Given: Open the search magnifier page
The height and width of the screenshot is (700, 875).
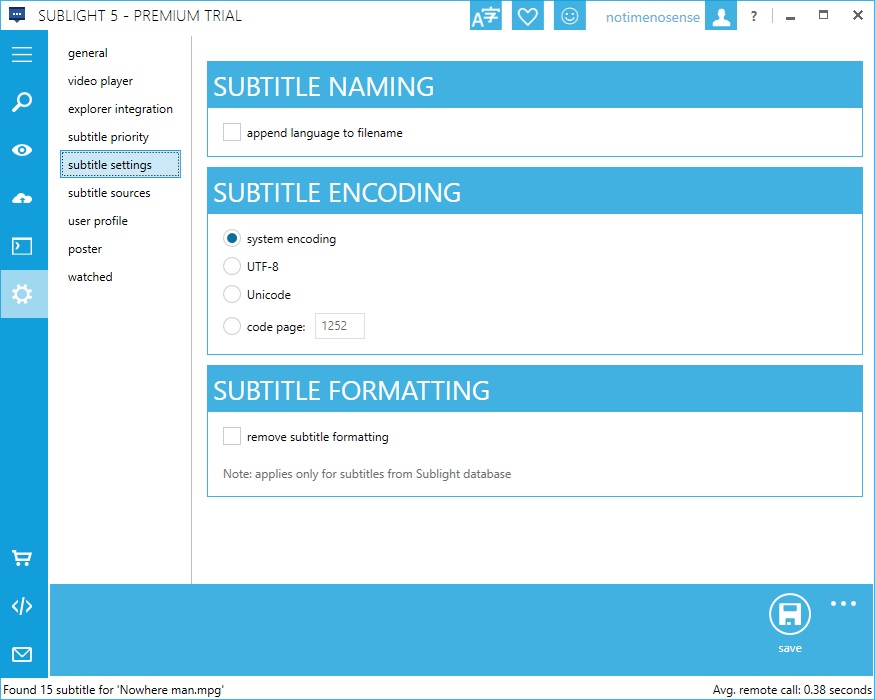Looking at the screenshot, I should point(22,102).
